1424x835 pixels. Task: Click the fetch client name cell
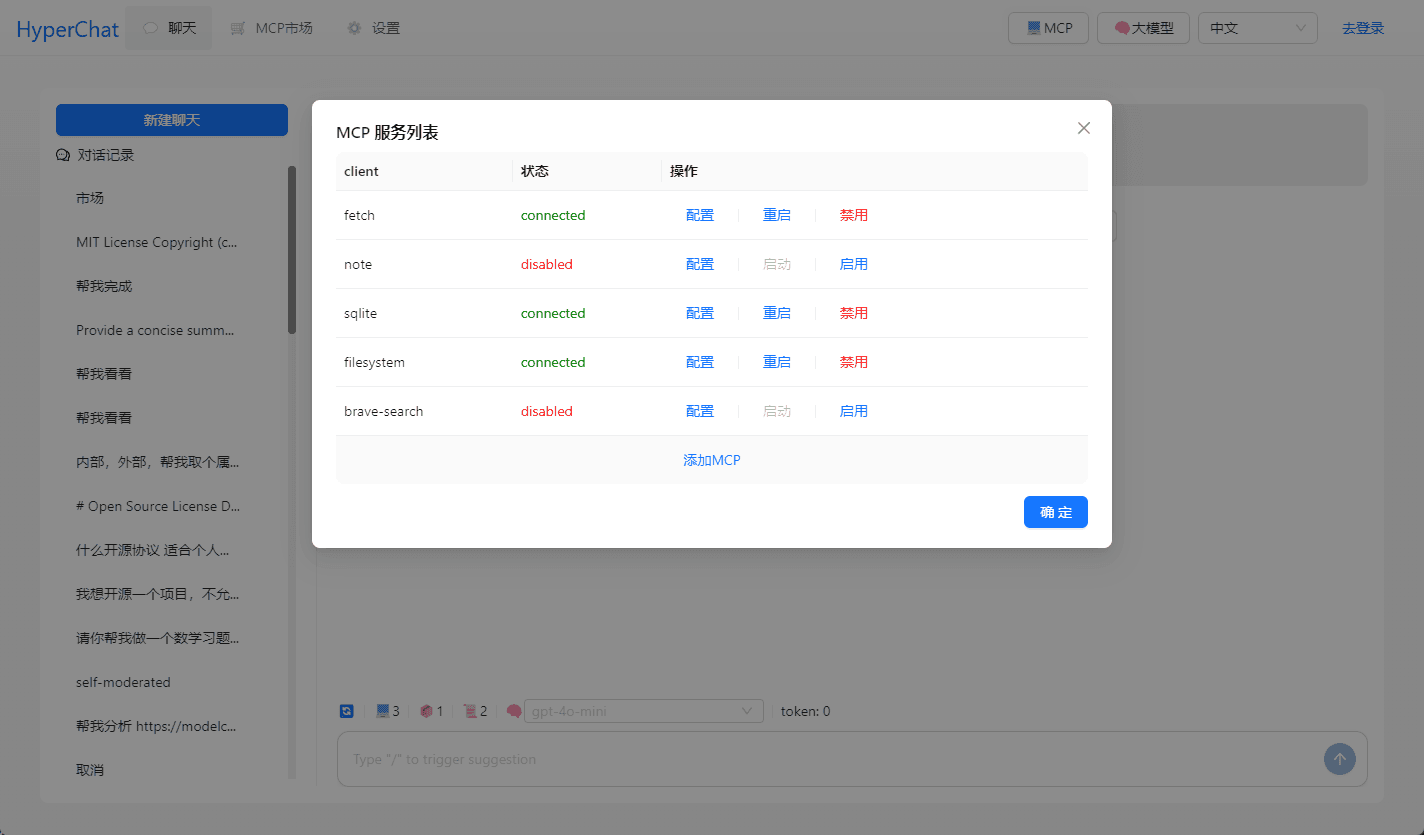point(424,215)
